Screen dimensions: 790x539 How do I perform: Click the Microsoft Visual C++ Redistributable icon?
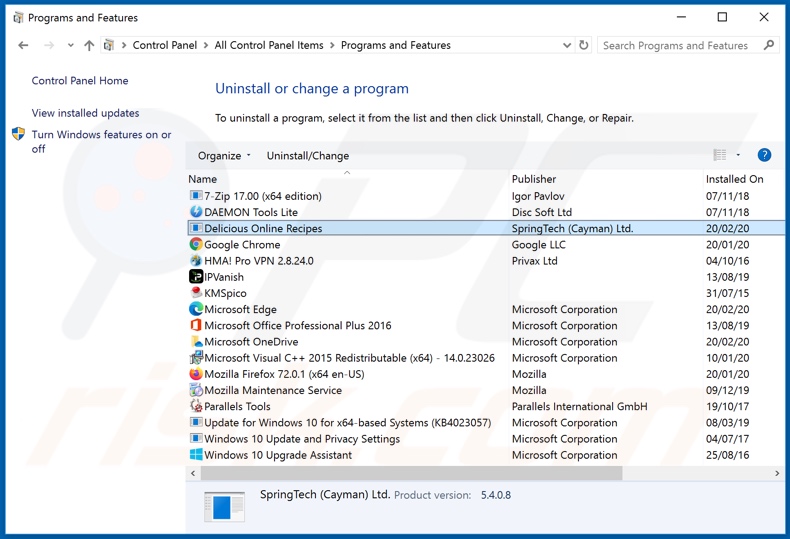coord(195,358)
